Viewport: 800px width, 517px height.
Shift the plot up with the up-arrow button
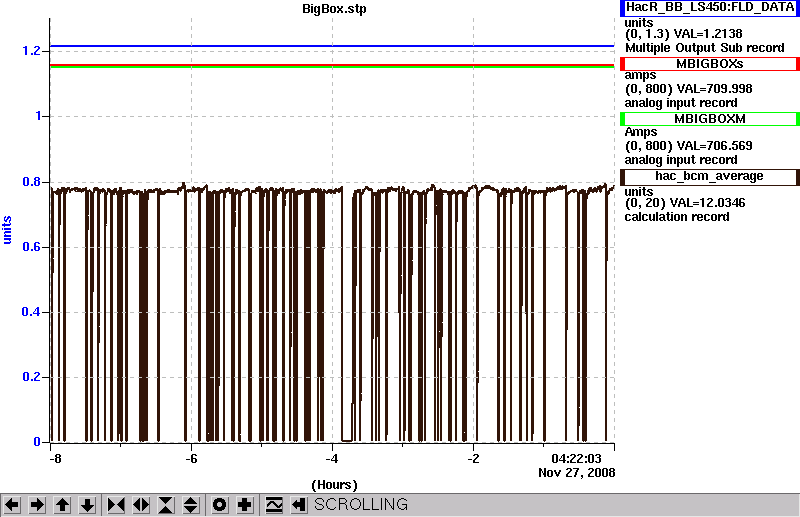point(62,505)
